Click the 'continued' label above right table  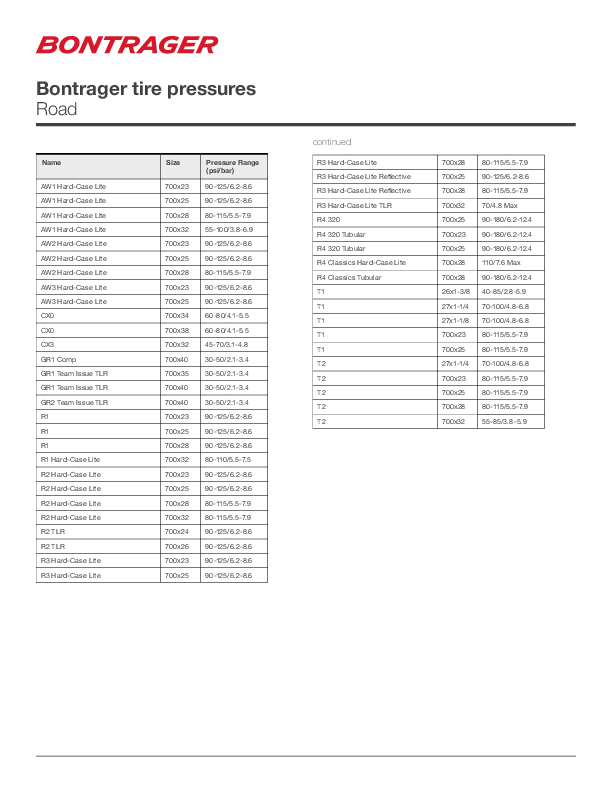pyautogui.click(x=332, y=142)
